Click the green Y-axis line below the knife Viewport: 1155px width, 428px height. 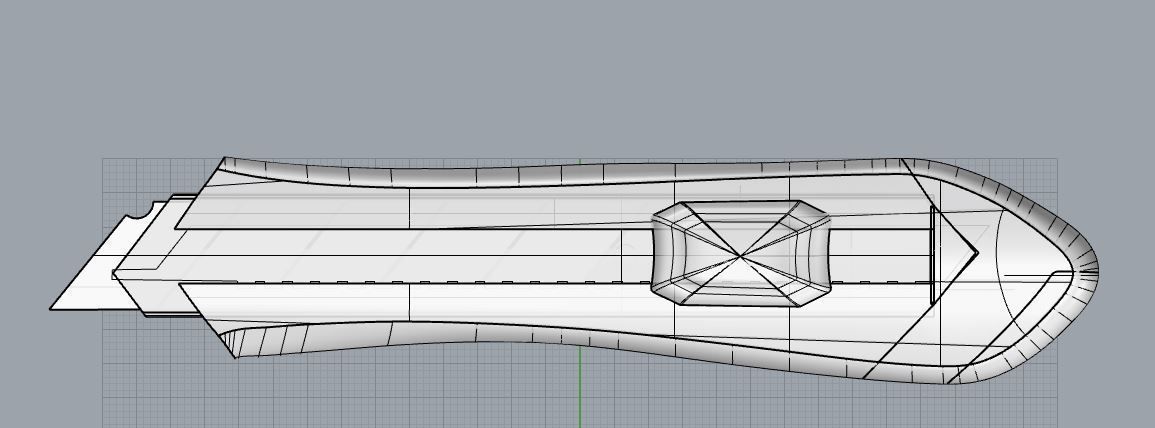point(580,387)
